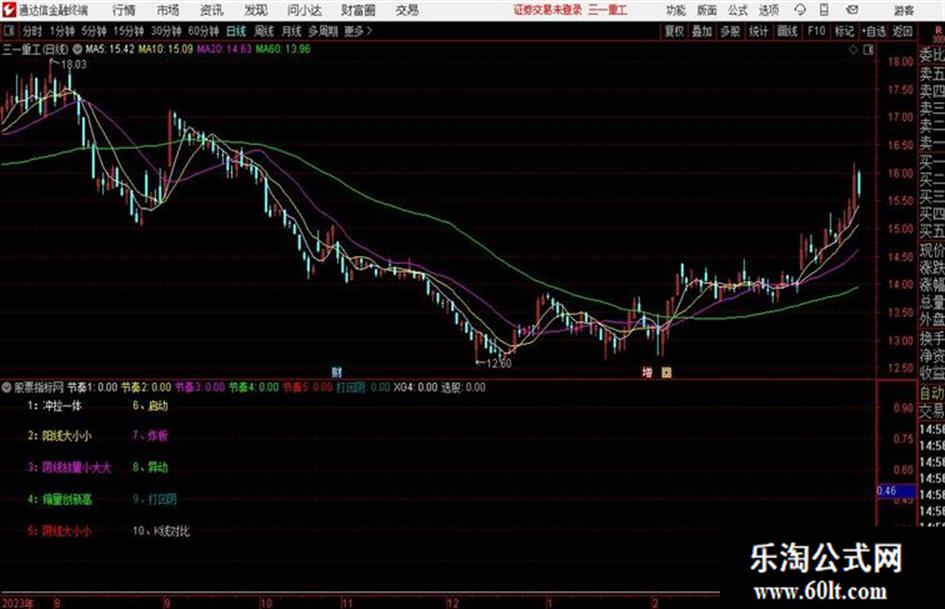Click the 6、启动 legend item

pyautogui.click(x=150, y=406)
